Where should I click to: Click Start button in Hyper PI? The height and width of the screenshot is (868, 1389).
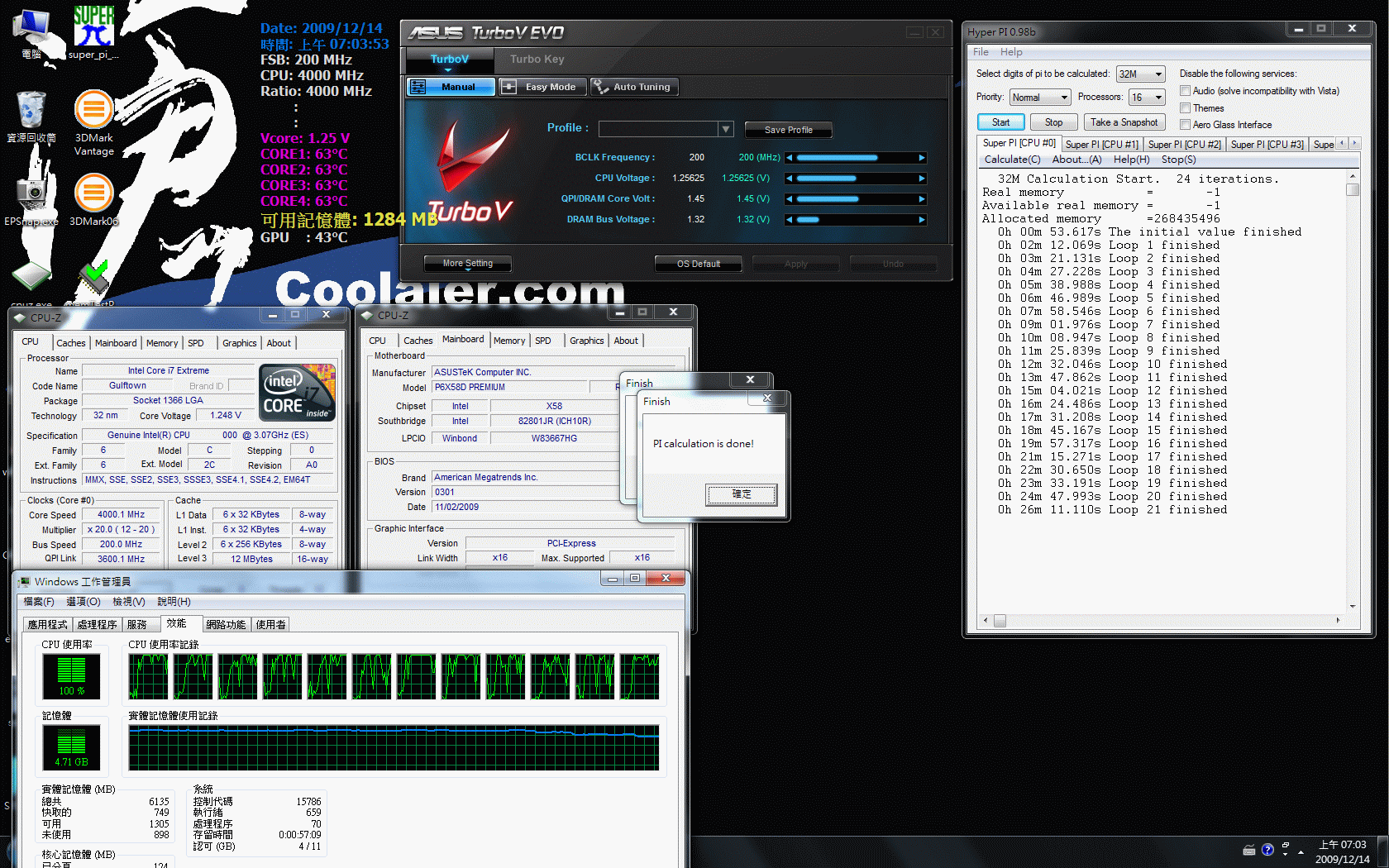pyautogui.click(x=1001, y=122)
